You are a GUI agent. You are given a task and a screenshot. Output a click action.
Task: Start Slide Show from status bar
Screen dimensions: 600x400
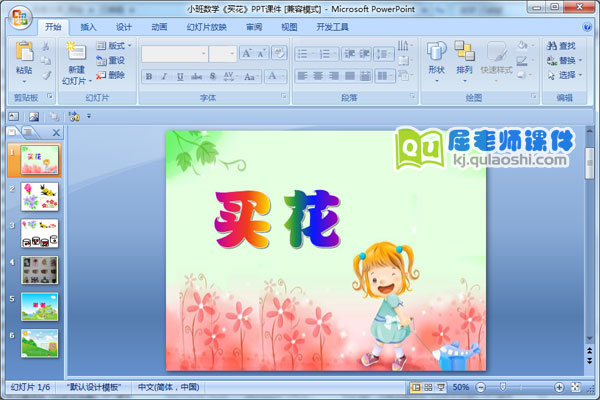pyautogui.click(x=441, y=387)
